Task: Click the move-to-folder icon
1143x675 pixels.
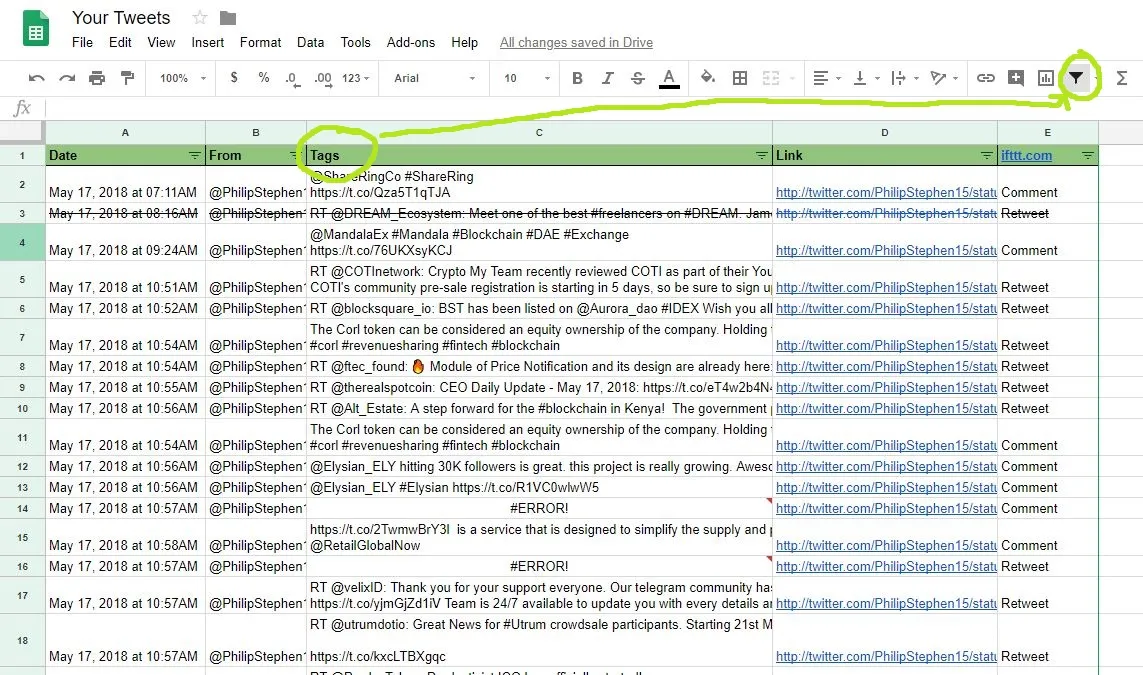Action: 228,17
